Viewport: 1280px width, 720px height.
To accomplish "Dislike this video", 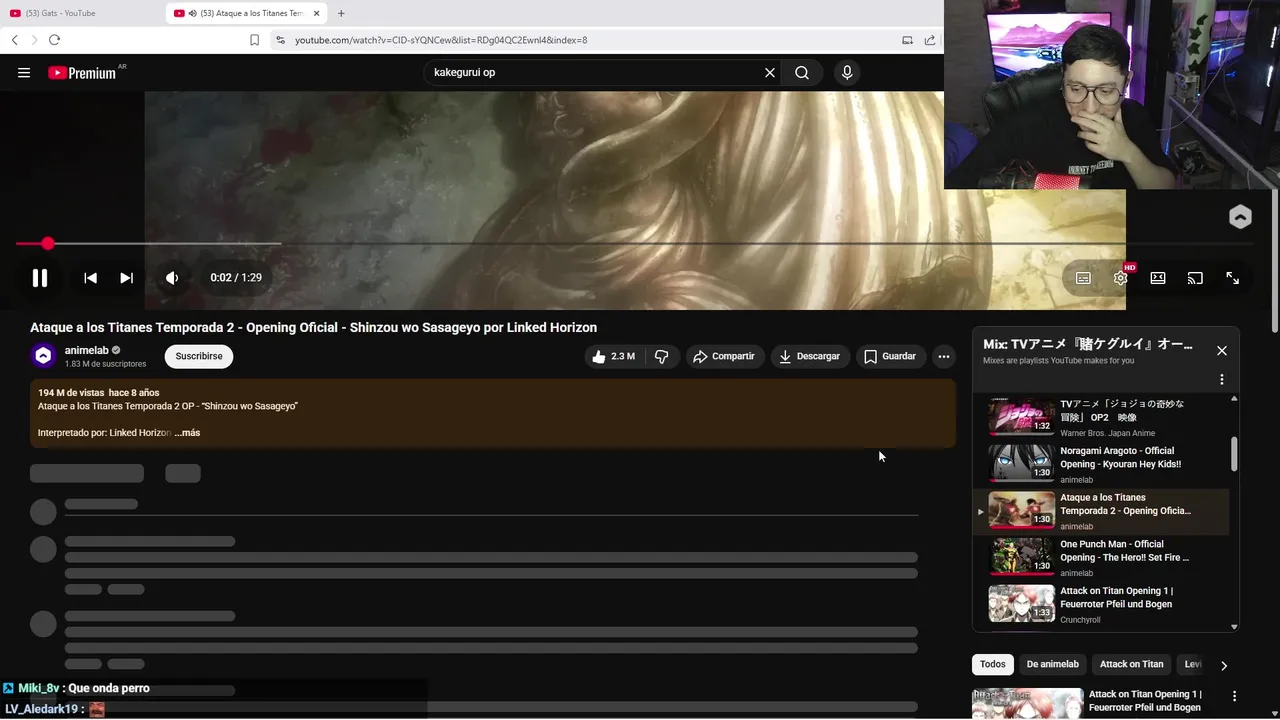I will pyautogui.click(x=661, y=356).
